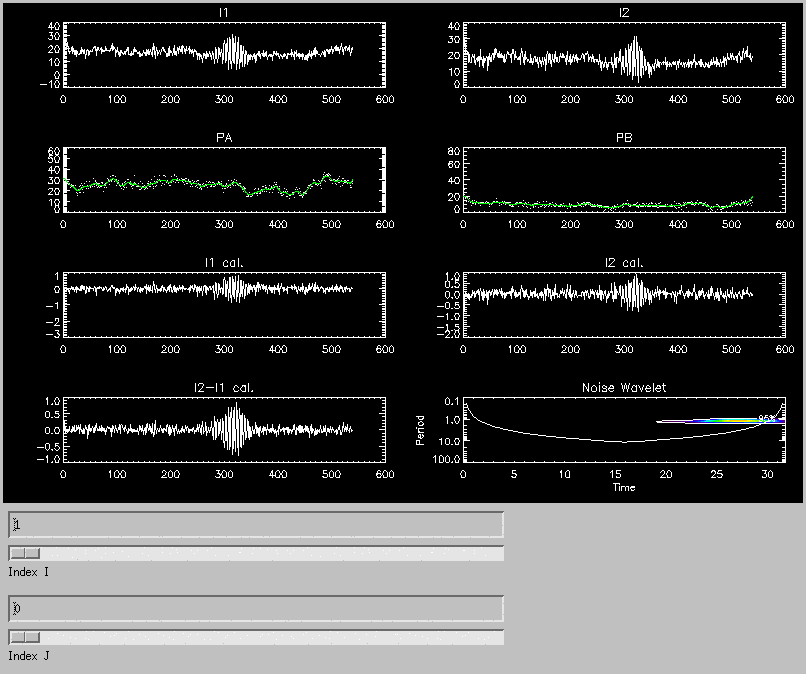
Task: Click the "Index J" label text
Action: click(28, 656)
